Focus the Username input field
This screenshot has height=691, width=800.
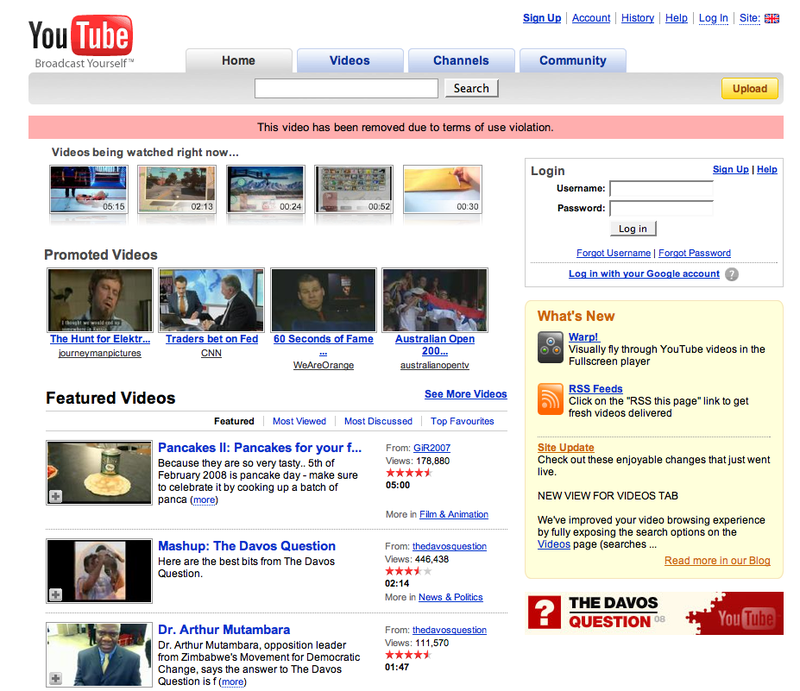click(x=661, y=189)
